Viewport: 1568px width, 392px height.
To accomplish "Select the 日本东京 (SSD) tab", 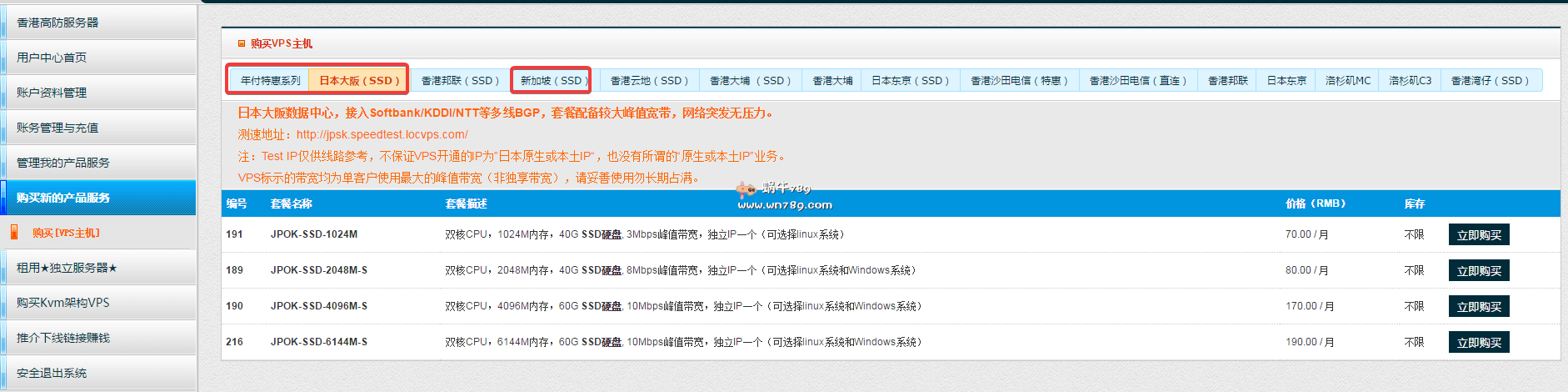I will click(x=910, y=81).
